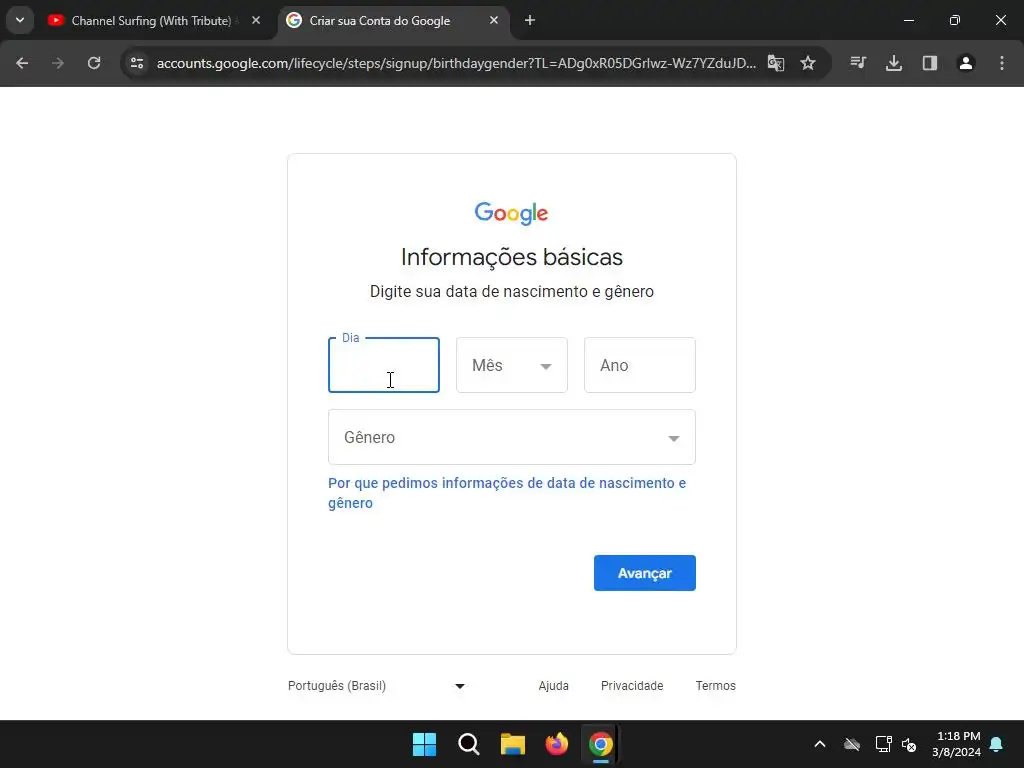Viewport: 1024px width, 768px height.
Task: Add a new browser tab
Action: [x=530, y=20]
